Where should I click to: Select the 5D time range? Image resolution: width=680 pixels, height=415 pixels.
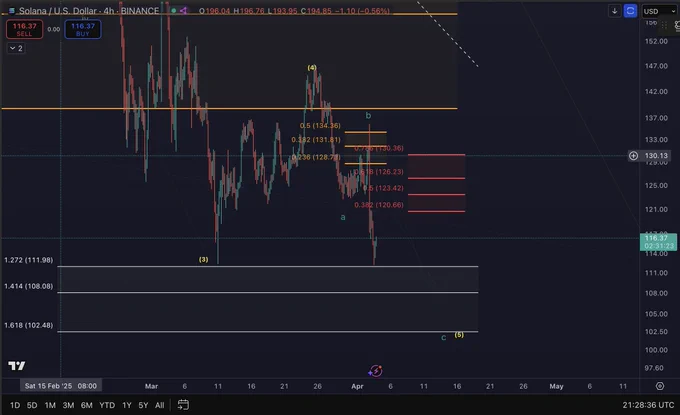tap(32, 405)
